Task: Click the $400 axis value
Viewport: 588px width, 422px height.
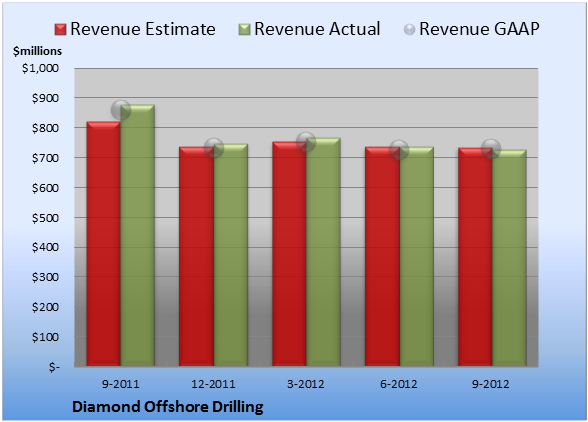Action: coord(45,247)
